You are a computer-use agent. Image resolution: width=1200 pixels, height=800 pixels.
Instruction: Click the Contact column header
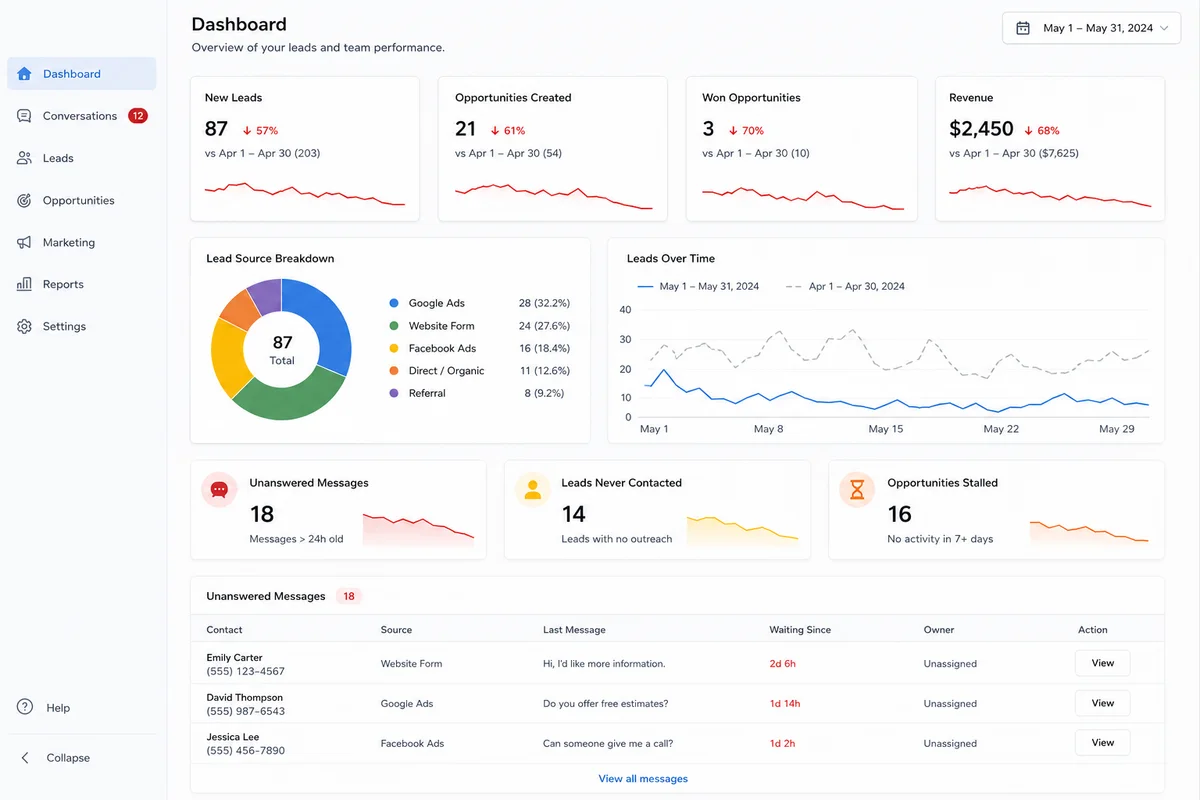point(224,630)
